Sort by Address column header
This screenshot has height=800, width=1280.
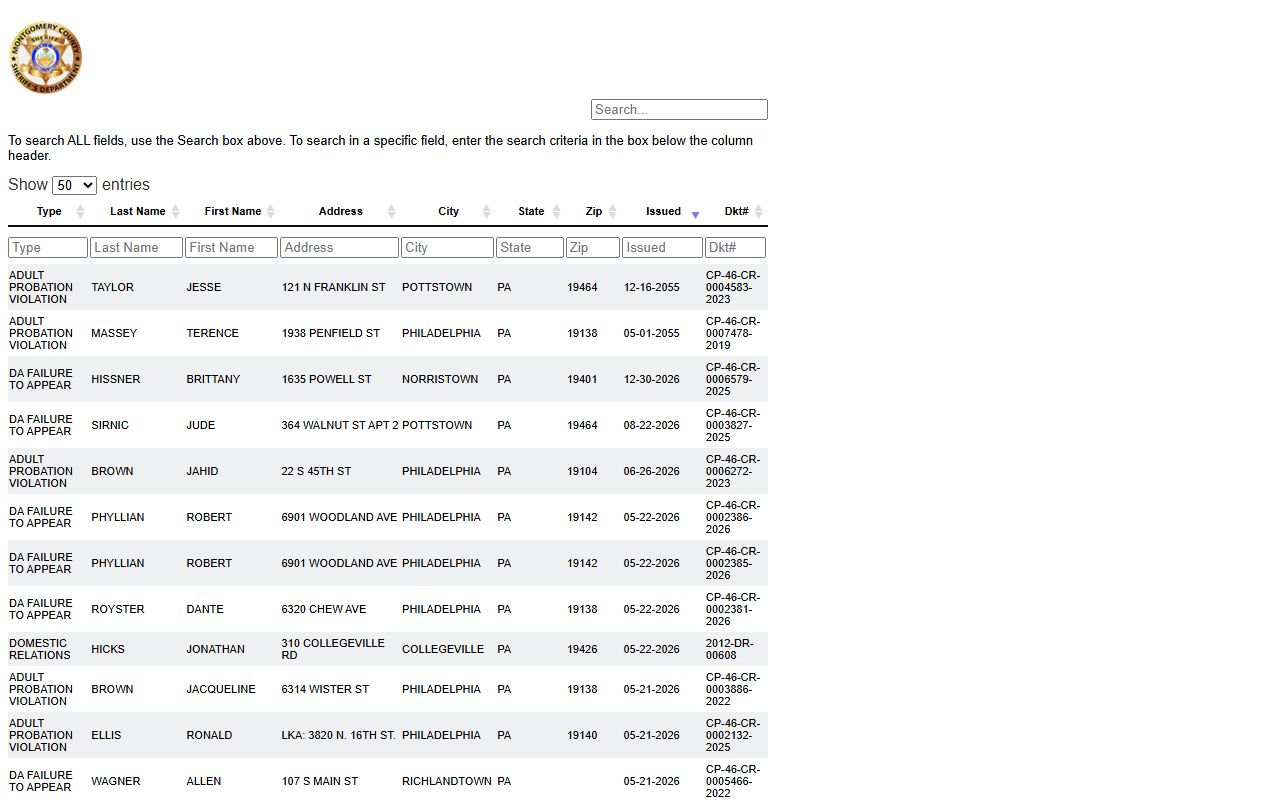(340, 211)
